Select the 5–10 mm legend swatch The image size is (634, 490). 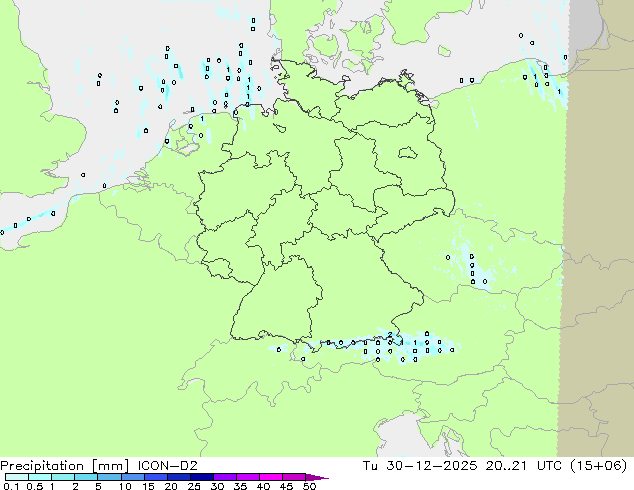tap(109, 477)
